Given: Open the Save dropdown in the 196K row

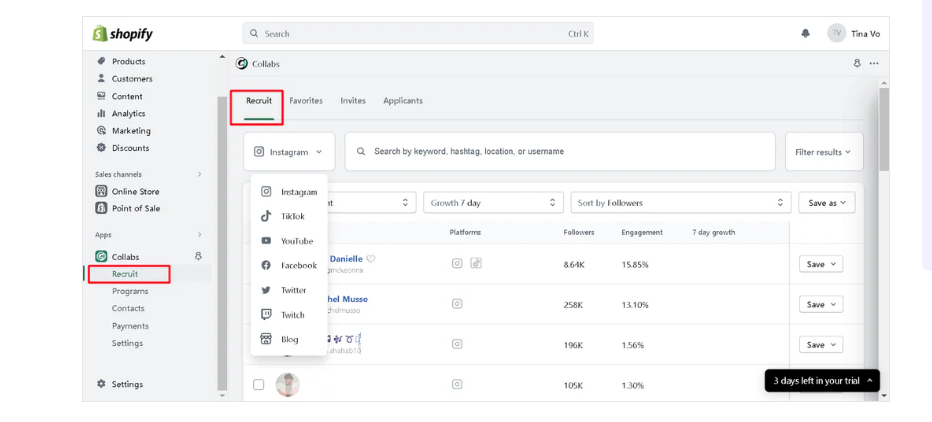Looking at the screenshot, I should click(x=821, y=345).
